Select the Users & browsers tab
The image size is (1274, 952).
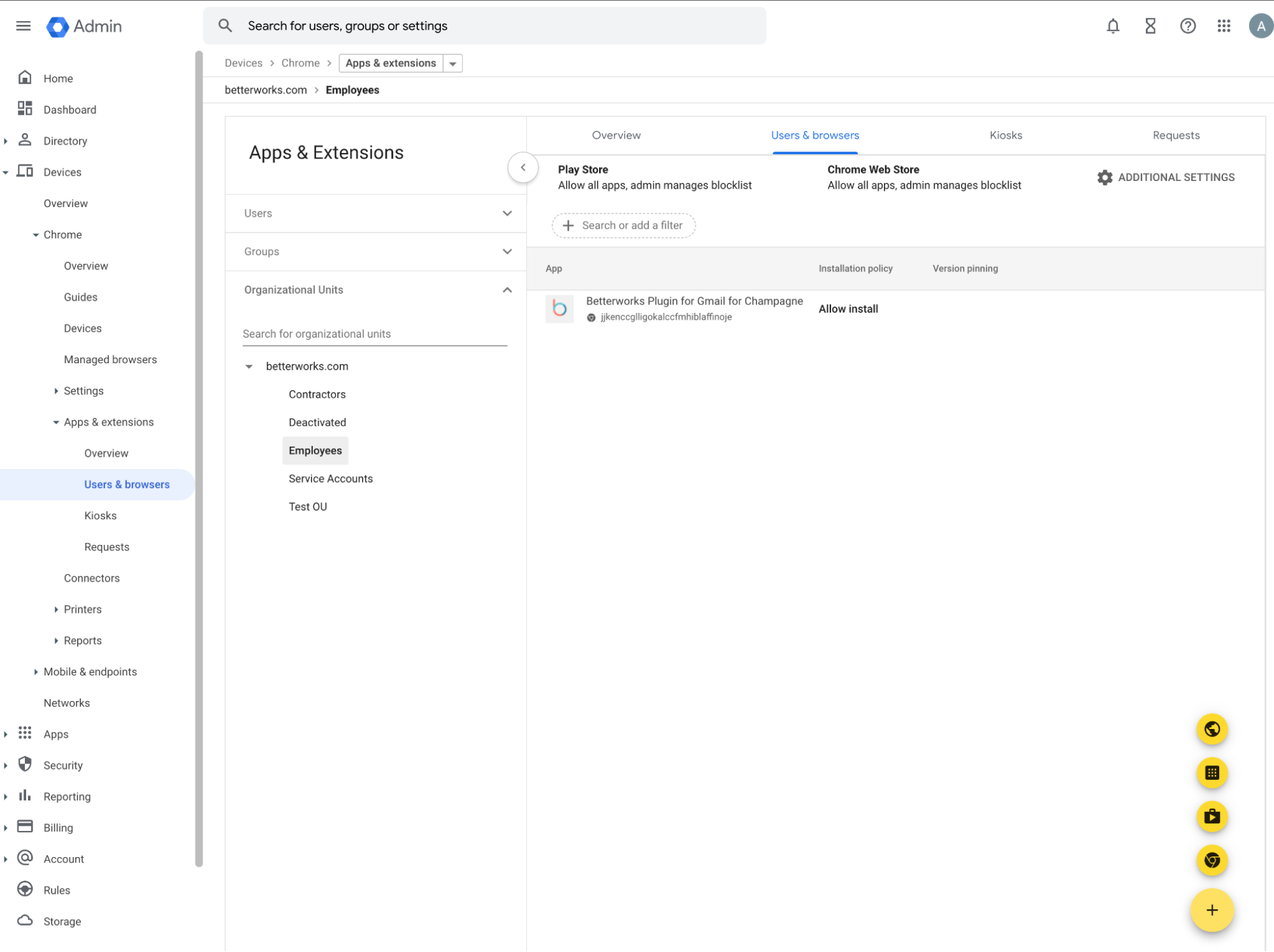coord(814,135)
